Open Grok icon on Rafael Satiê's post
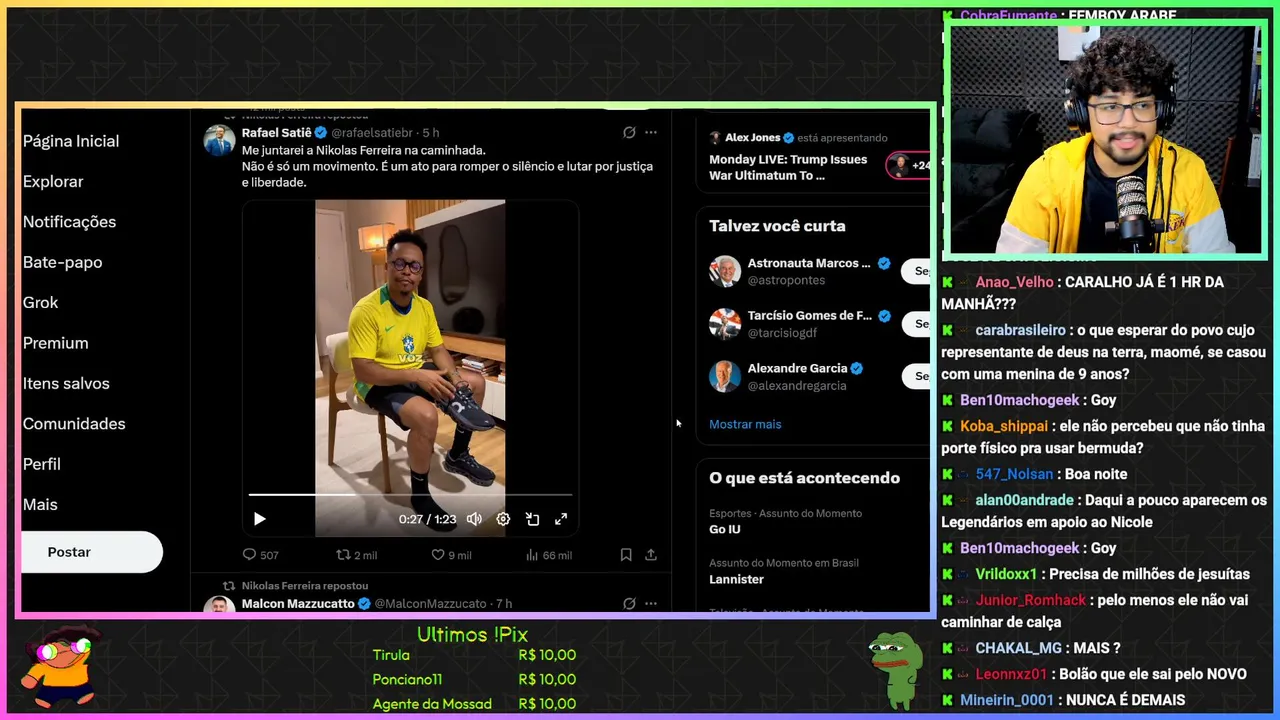Viewport: 1280px width, 720px height. (629, 132)
